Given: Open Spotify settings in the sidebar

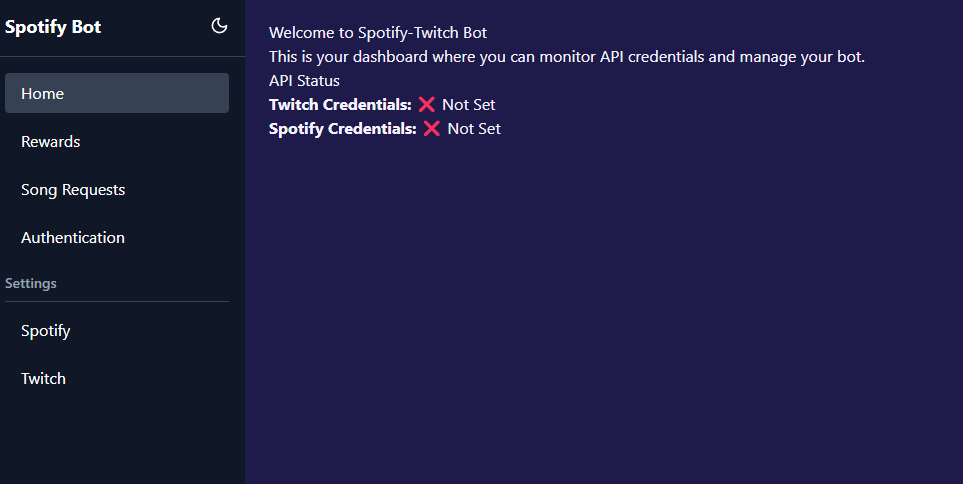Looking at the screenshot, I should (x=117, y=330).
